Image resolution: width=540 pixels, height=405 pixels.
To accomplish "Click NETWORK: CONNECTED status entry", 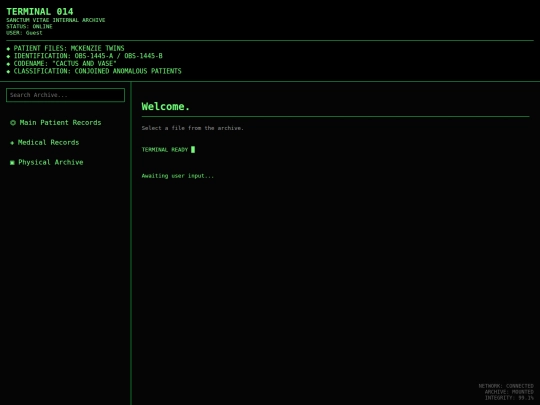I will tap(506, 386).
